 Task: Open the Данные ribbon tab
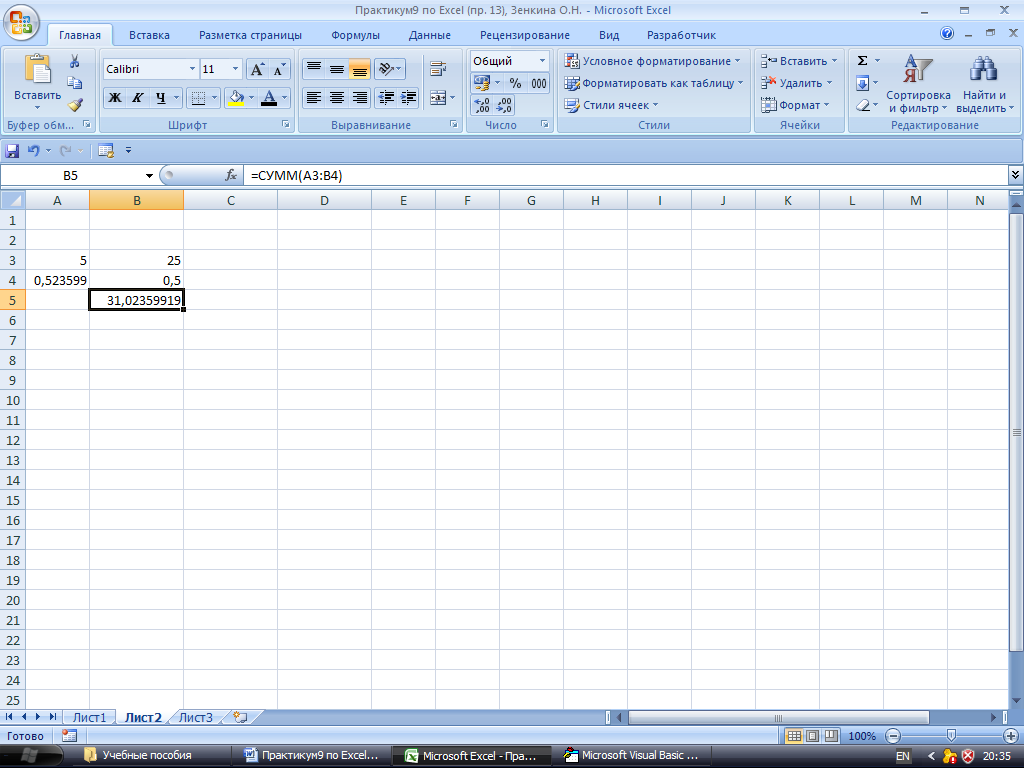(x=430, y=35)
